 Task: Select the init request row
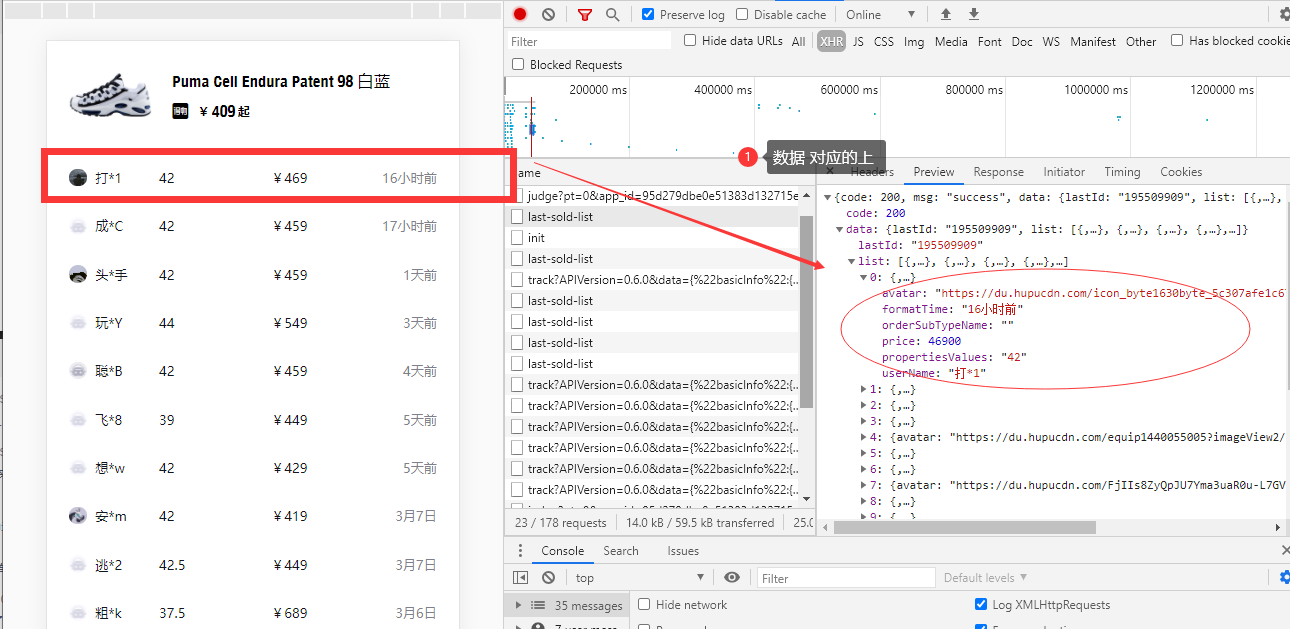(655, 238)
